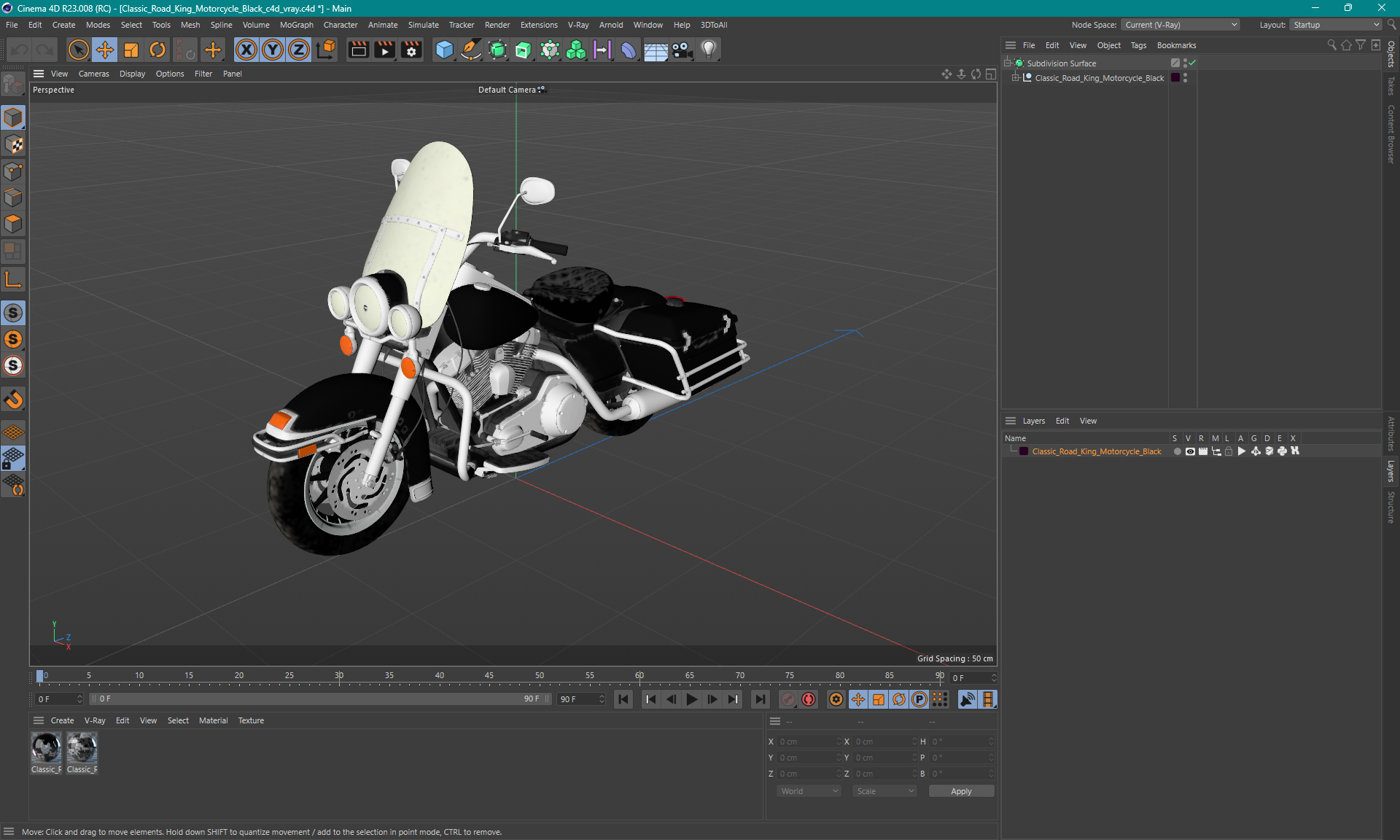Select the Live Selection tool
The image size is (1400, 840).
coord(78,50)
